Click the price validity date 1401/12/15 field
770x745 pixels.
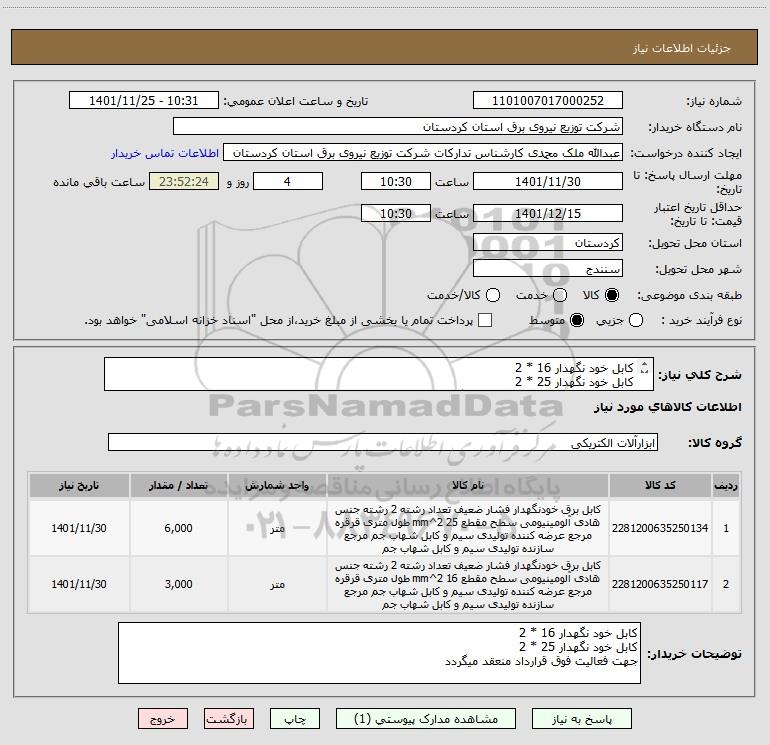[548, 213]
